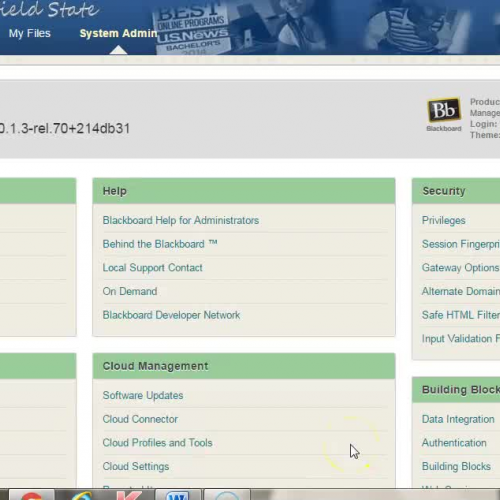Viewport: 500px width, 500px height.
Task: Open Internet Explorer from the taskbar
Action: point(82,495)
